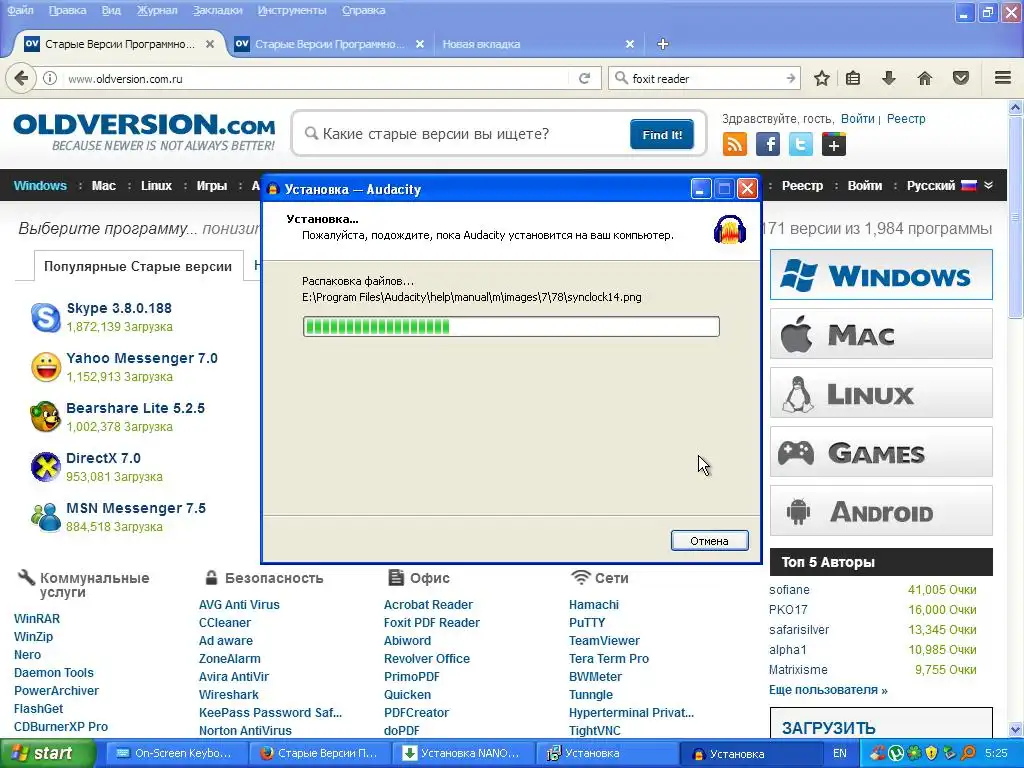
Task: Click the Google plus icon
Action: (833, 144)
